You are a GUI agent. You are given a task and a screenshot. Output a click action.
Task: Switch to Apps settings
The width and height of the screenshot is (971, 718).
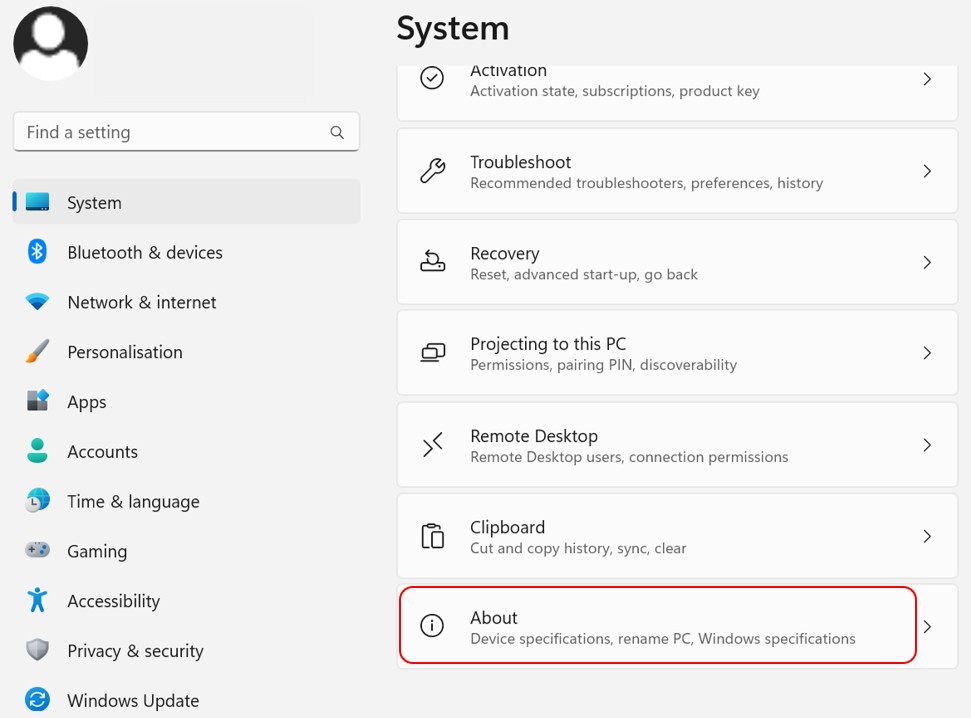click(186, 401)
